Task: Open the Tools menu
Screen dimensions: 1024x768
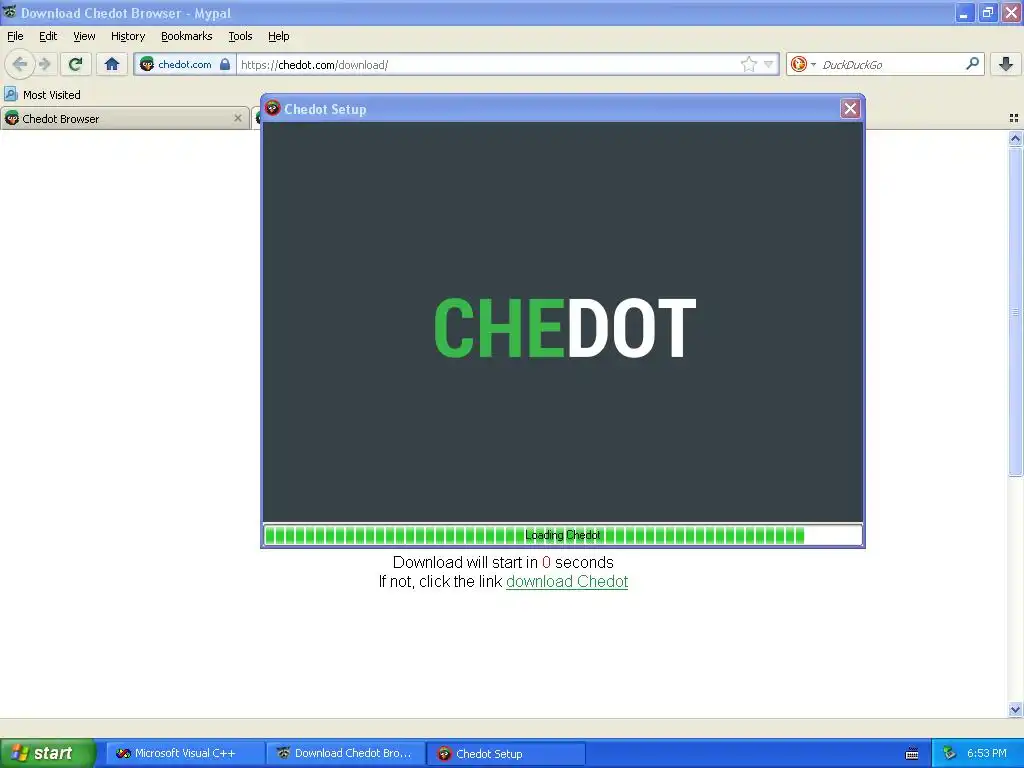Action: pos(240,36)
